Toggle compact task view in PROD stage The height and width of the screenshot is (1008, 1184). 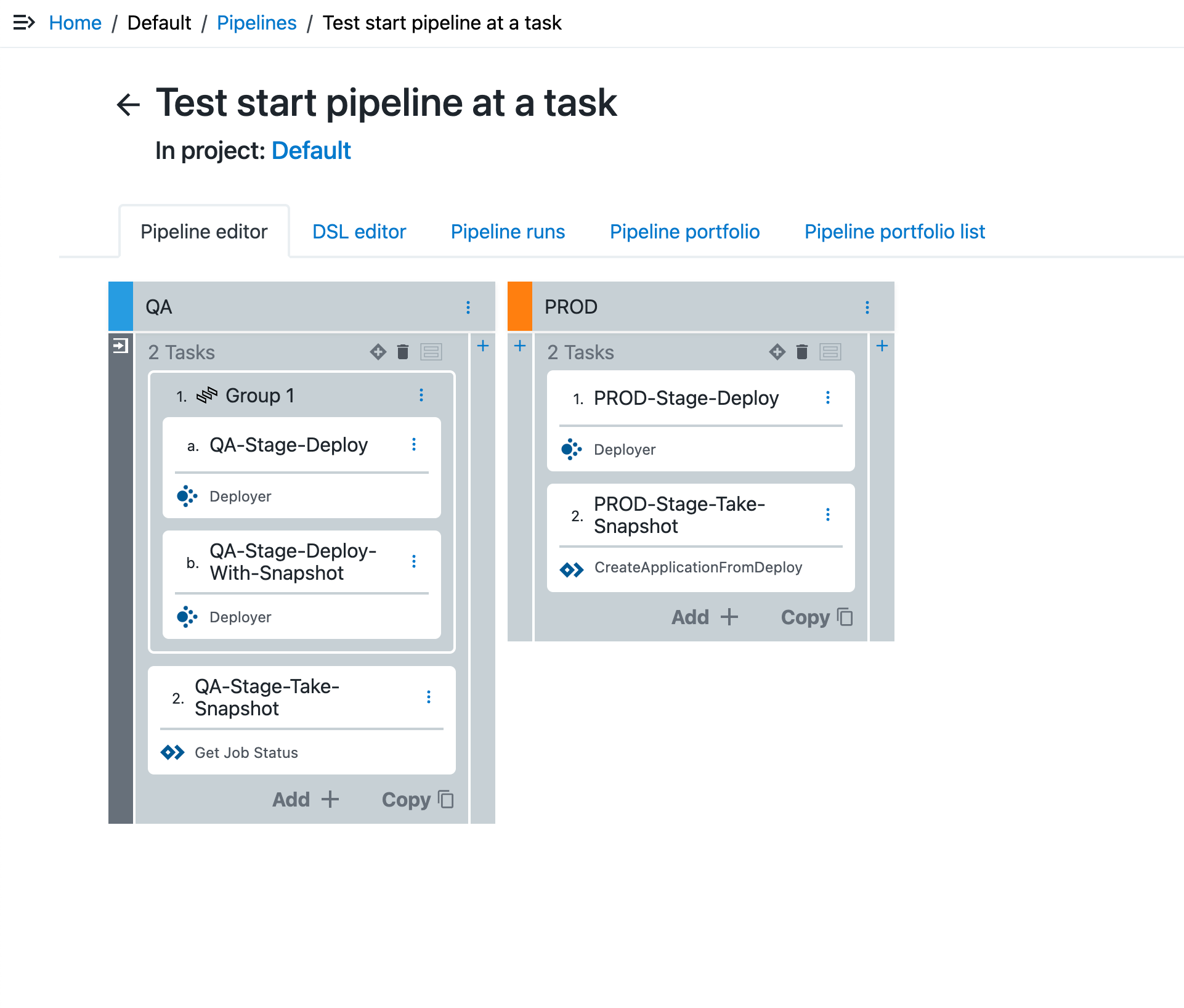pyautogui.click(x=830, y=352)
